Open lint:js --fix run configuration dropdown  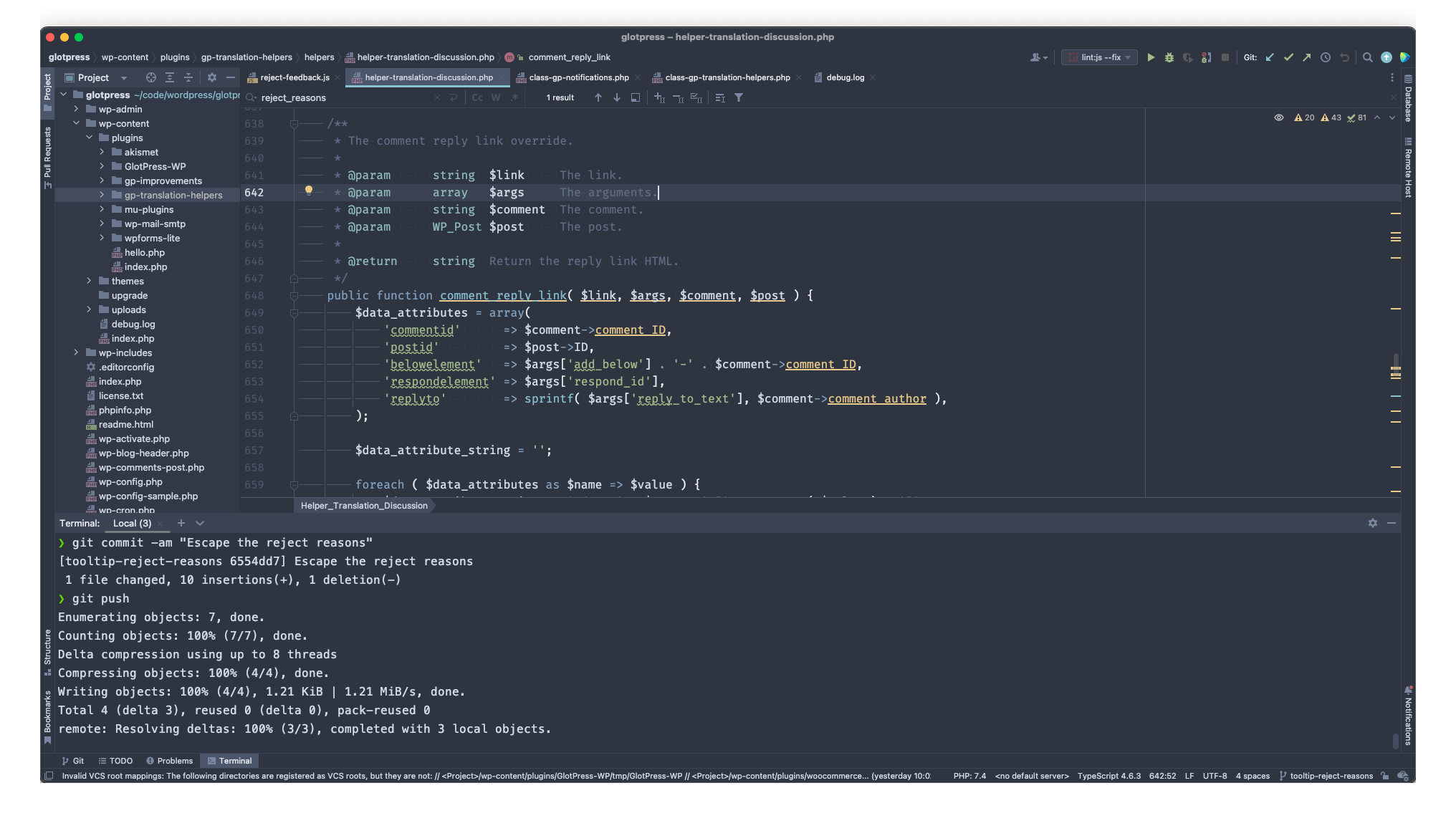point(1100,57)
